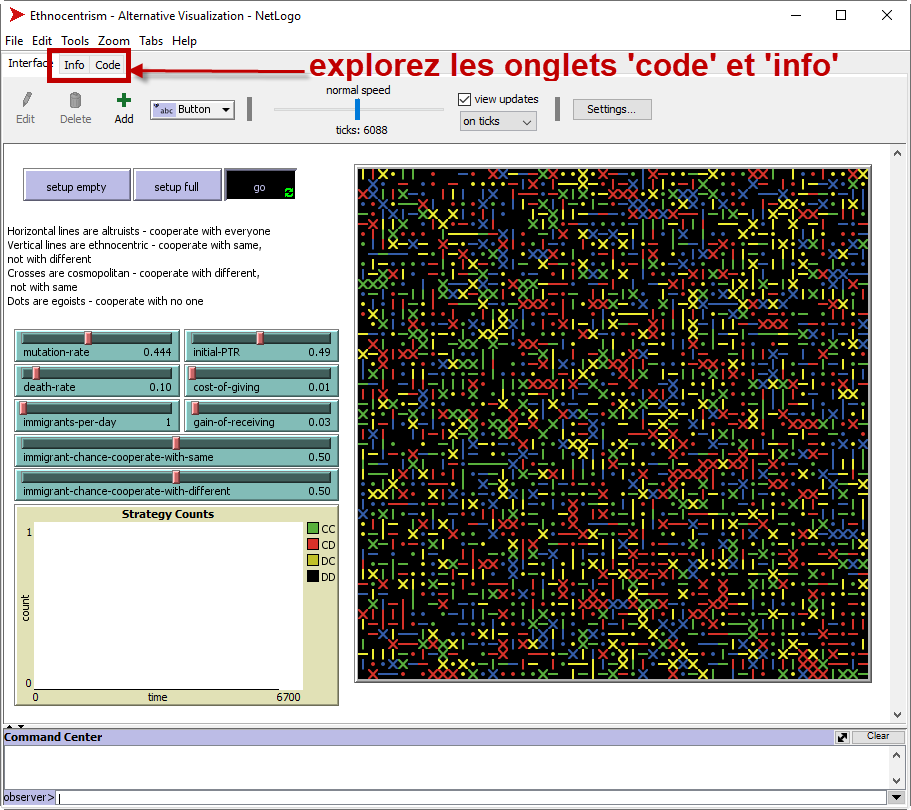Viewport: 911px width, 810px height.
Task: Pop out the Command Center with arrow icon
Action: pyautogui.click(x=842, y=737)
